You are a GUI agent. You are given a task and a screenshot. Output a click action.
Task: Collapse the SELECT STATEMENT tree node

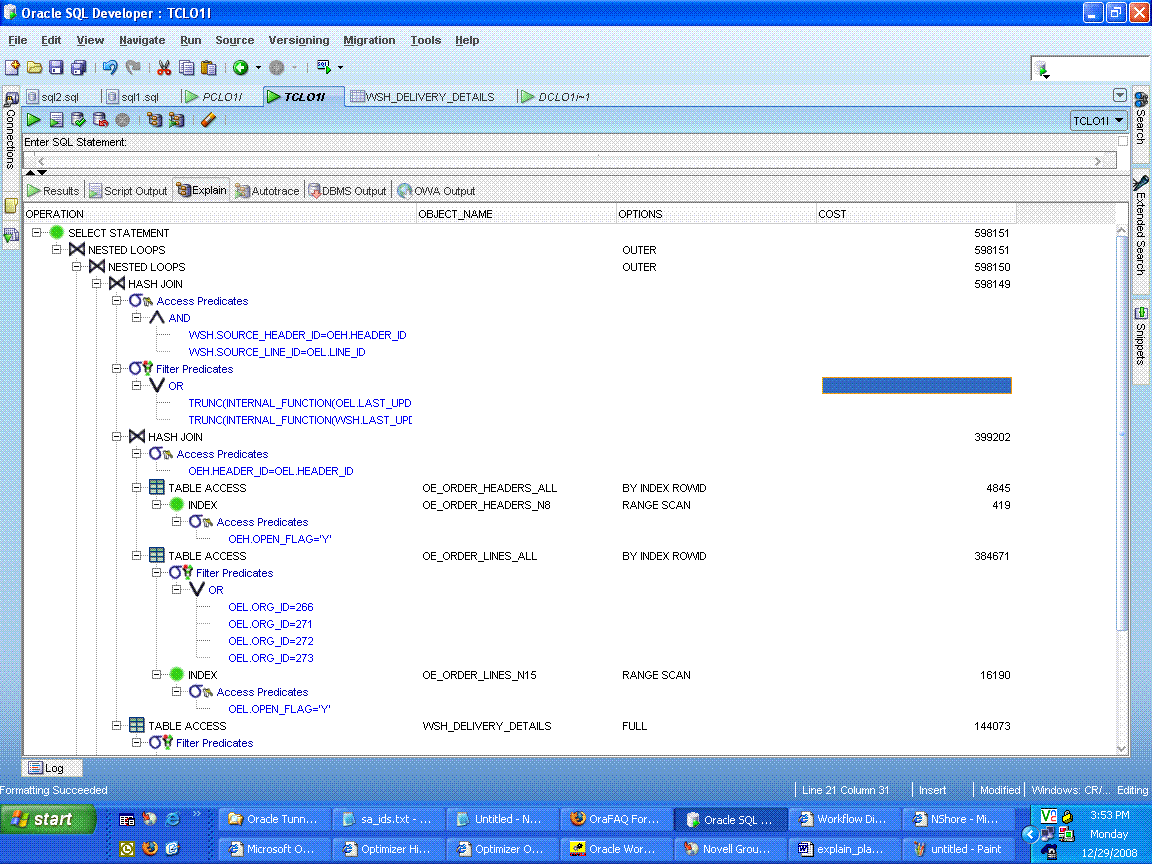(x=36, y=233)
